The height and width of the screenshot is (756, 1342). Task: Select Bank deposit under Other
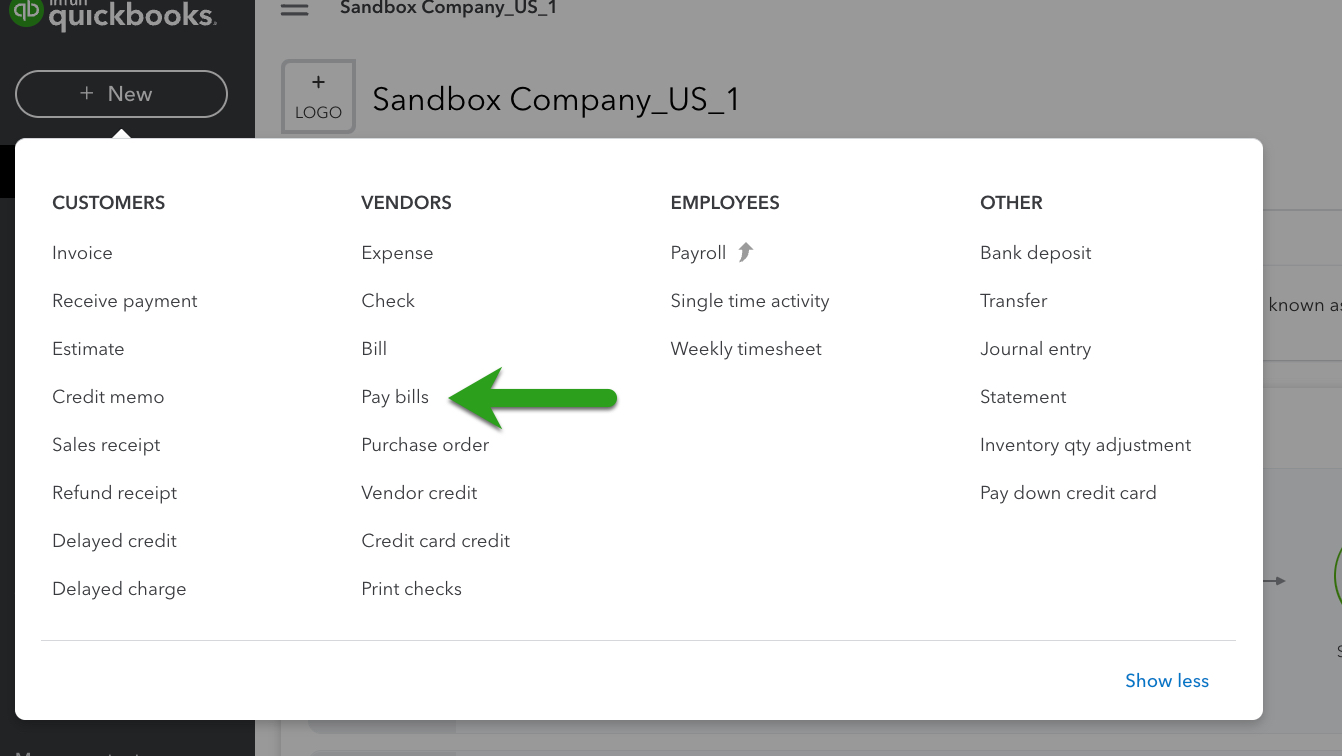(x=1036, y=252)
